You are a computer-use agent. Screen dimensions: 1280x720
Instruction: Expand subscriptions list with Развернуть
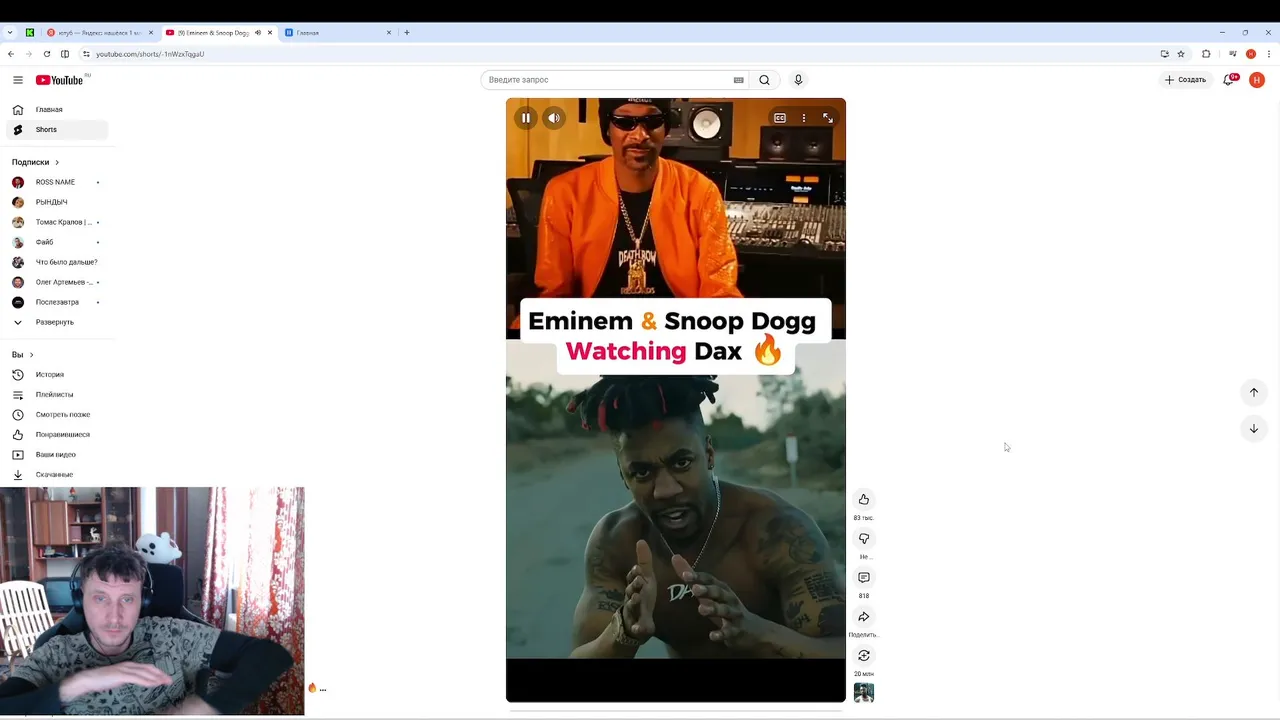click(57, 322)
